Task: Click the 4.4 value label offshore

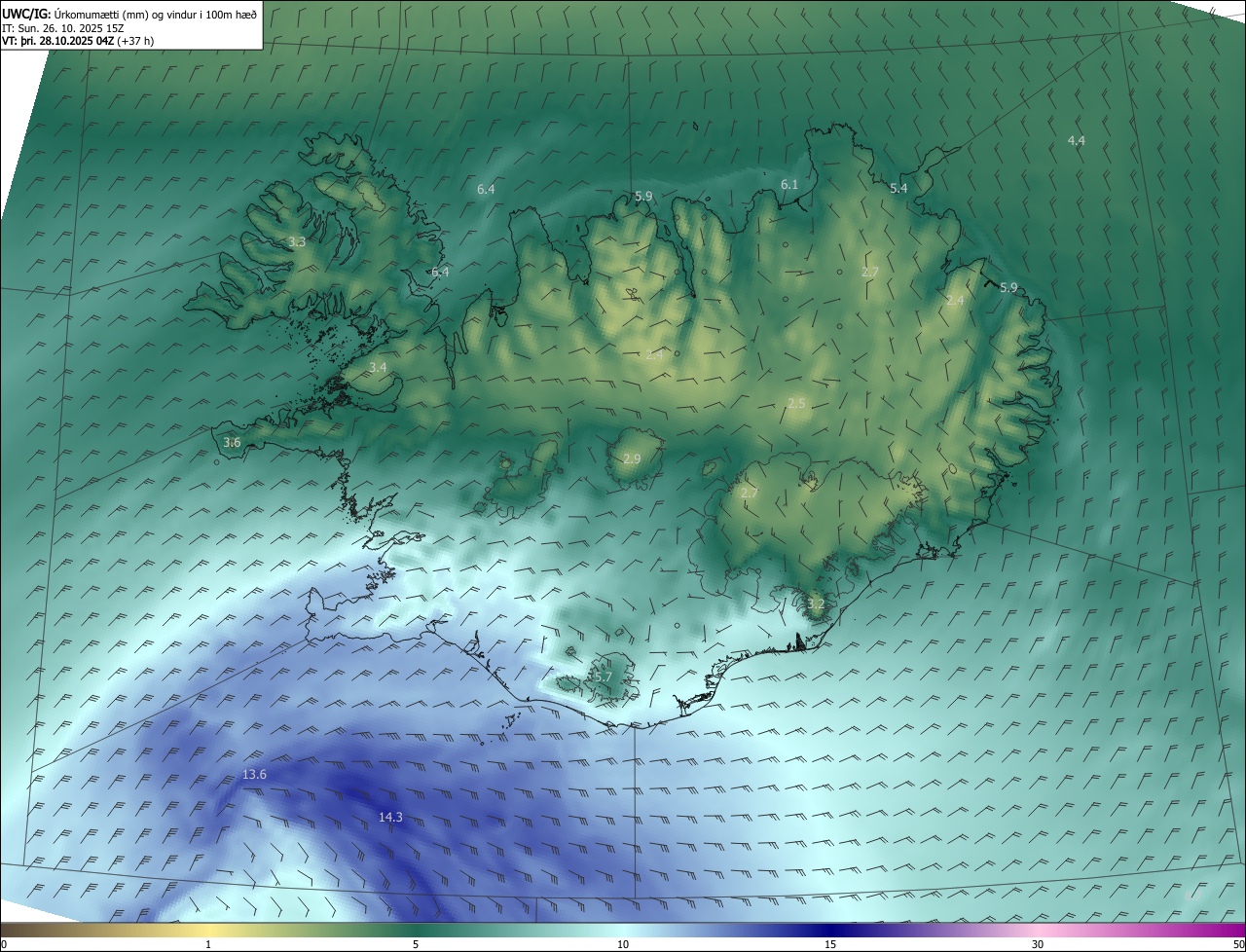Action: [x=1076, y=141]
